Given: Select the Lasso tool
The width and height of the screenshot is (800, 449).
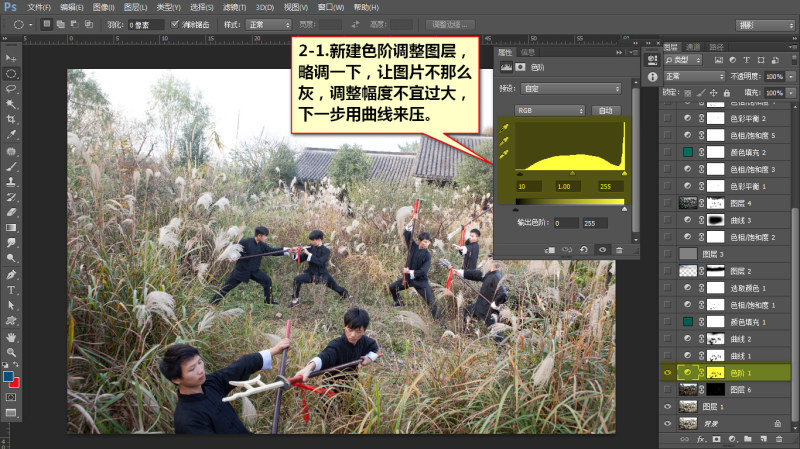Looking at the screenshot, I should [x=11, y=89].
